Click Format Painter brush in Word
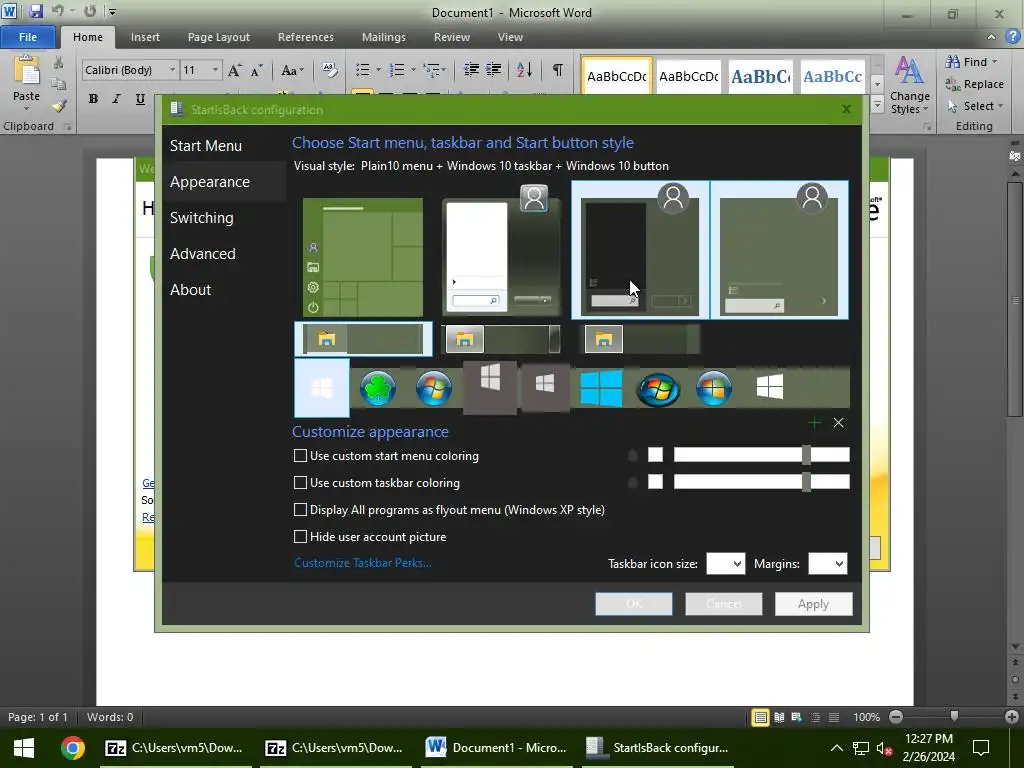Screen dimensions: 1024x768 point(59,105)
